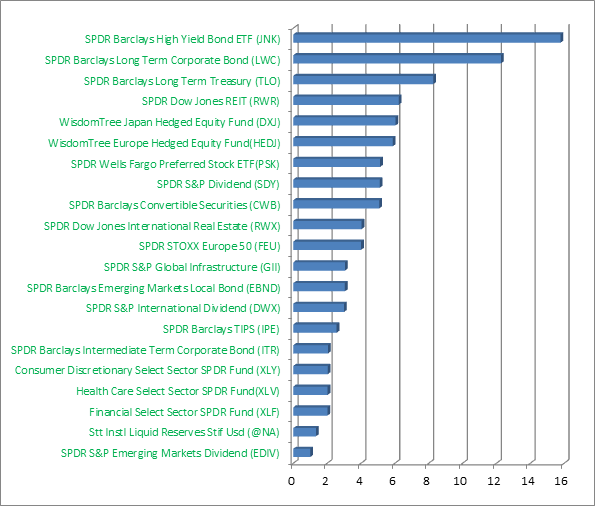Select the axis value 14
Image resolution: width=595 pixels, height=506 pixels.
(x=527, y=481)
